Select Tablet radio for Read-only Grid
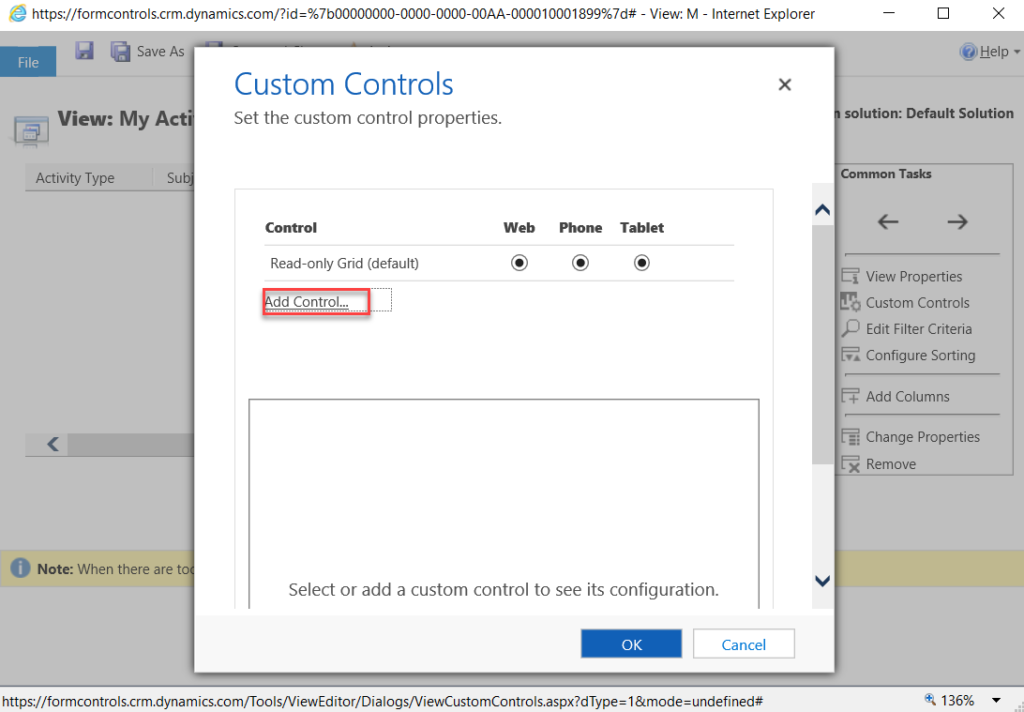1024x712 pixels. [x=642, y=263]
